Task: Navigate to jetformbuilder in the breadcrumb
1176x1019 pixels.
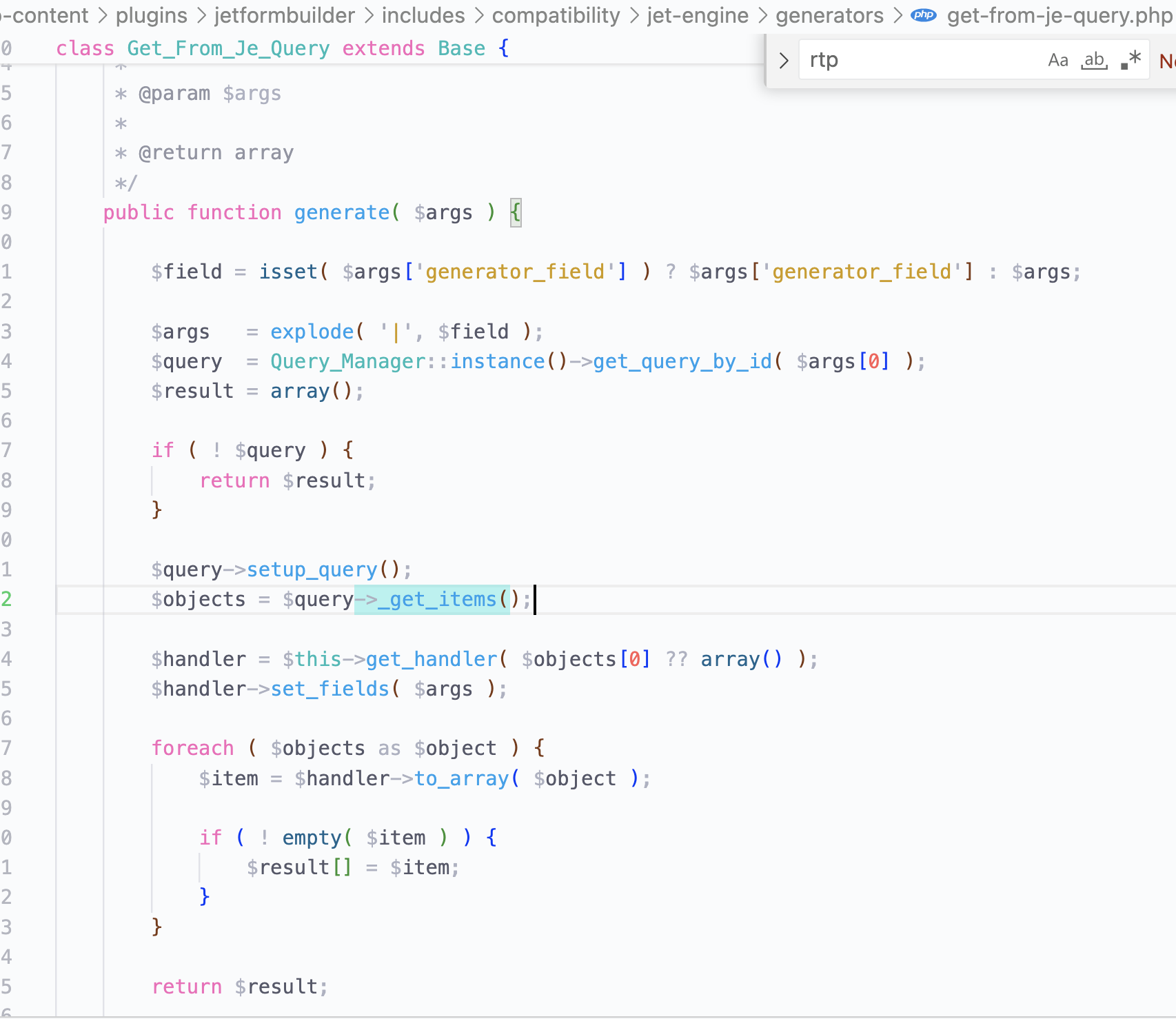Action: tap(284, 15)
